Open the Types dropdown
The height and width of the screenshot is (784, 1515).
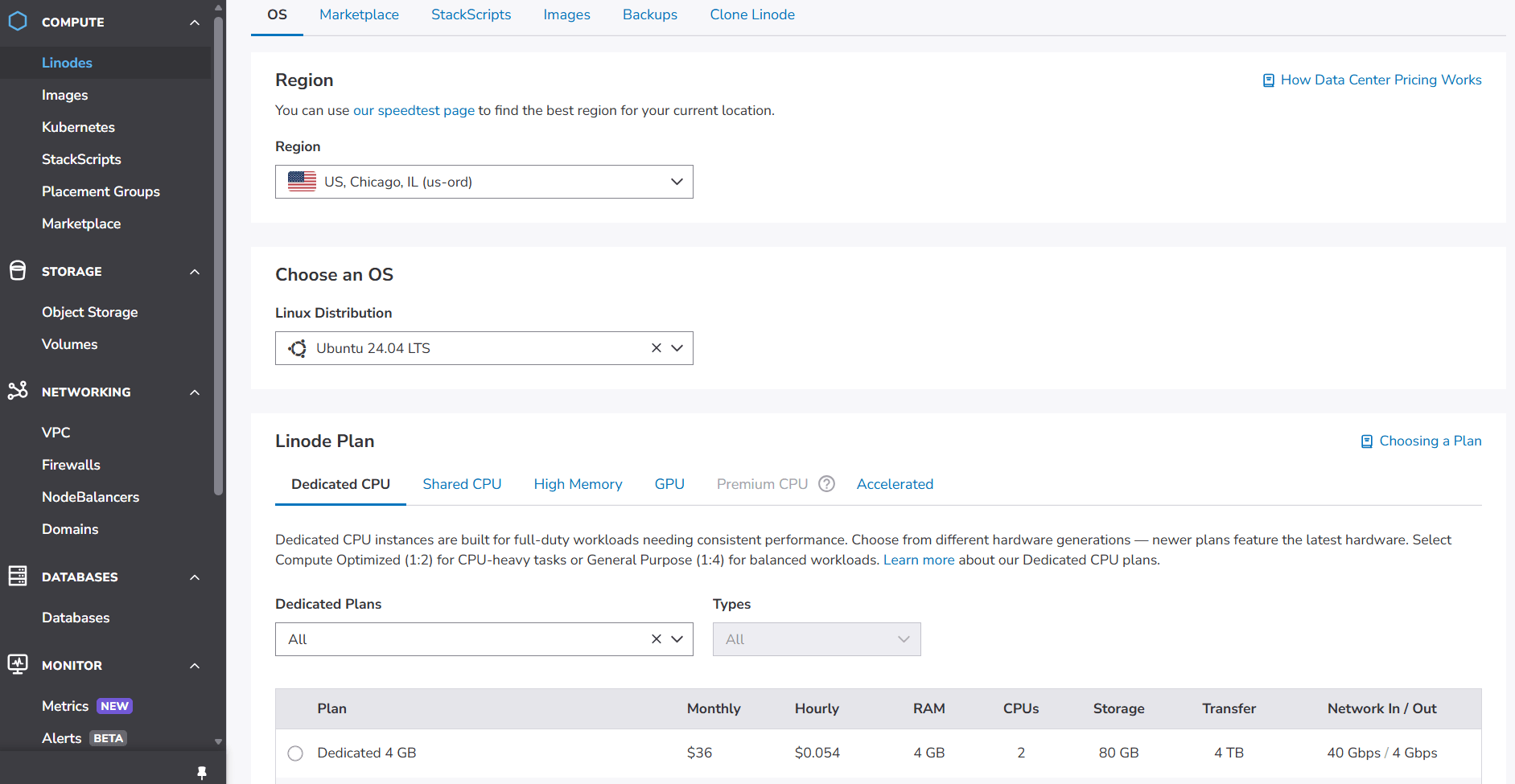pyautogui.click(x=817, y=639)
